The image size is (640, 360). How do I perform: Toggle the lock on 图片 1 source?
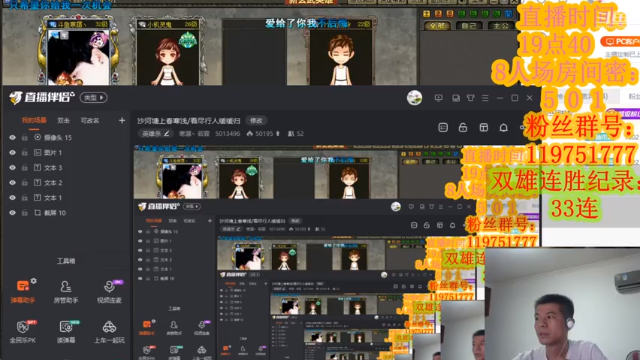click(x=25, y=153)
